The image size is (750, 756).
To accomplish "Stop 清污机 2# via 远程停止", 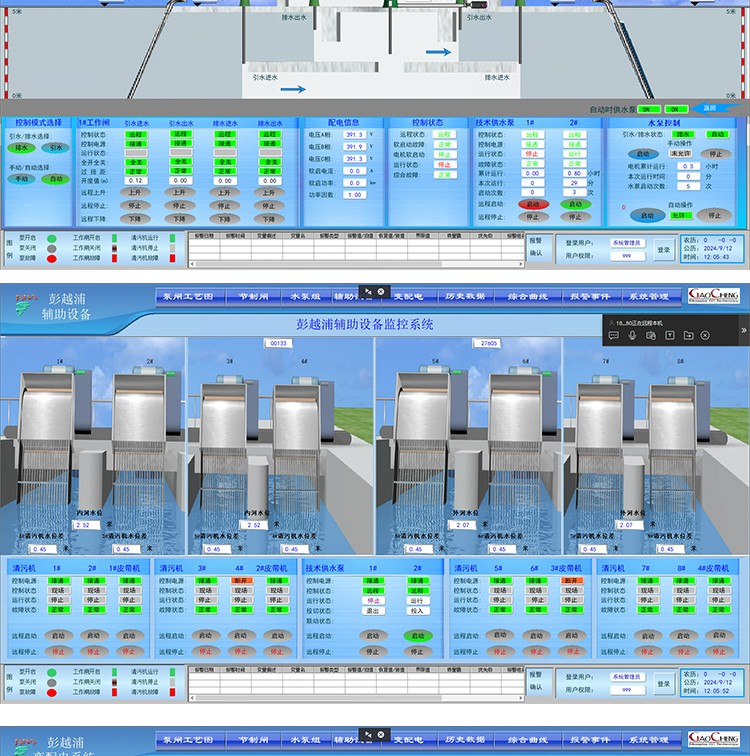I will (x=94, y=652).
